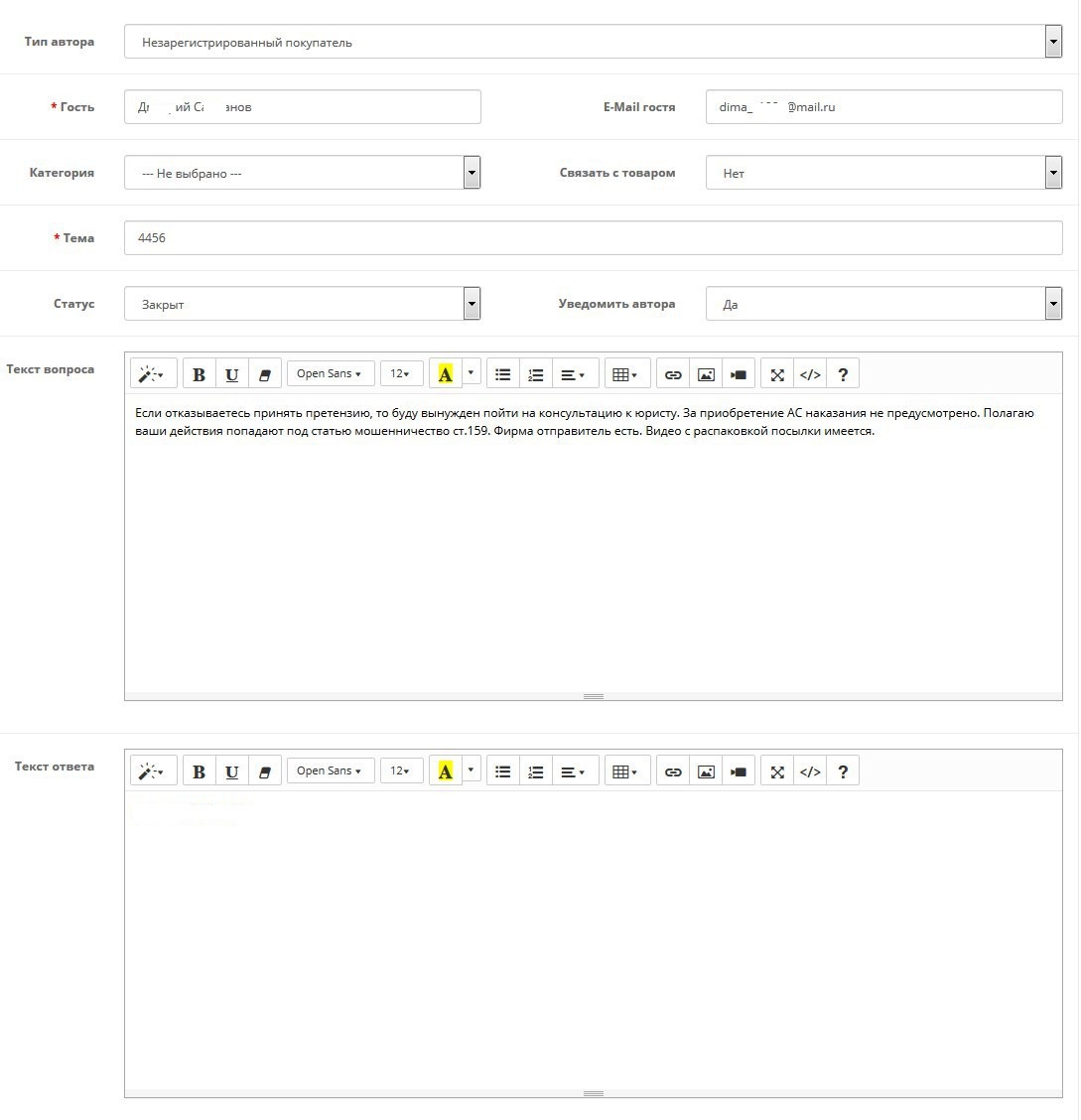Toggle ordered list in answer editor
The height and width of the screenshot is (1120, 1081).
click(536, 771)
